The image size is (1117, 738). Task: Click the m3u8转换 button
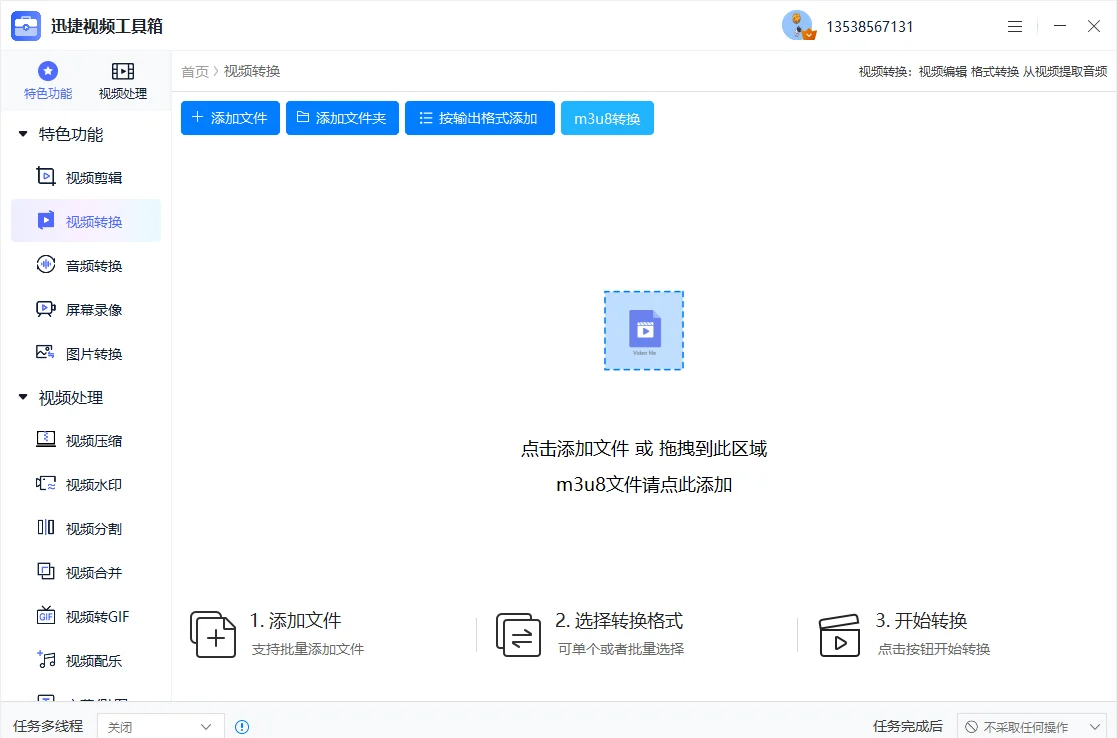coord(607,118)
